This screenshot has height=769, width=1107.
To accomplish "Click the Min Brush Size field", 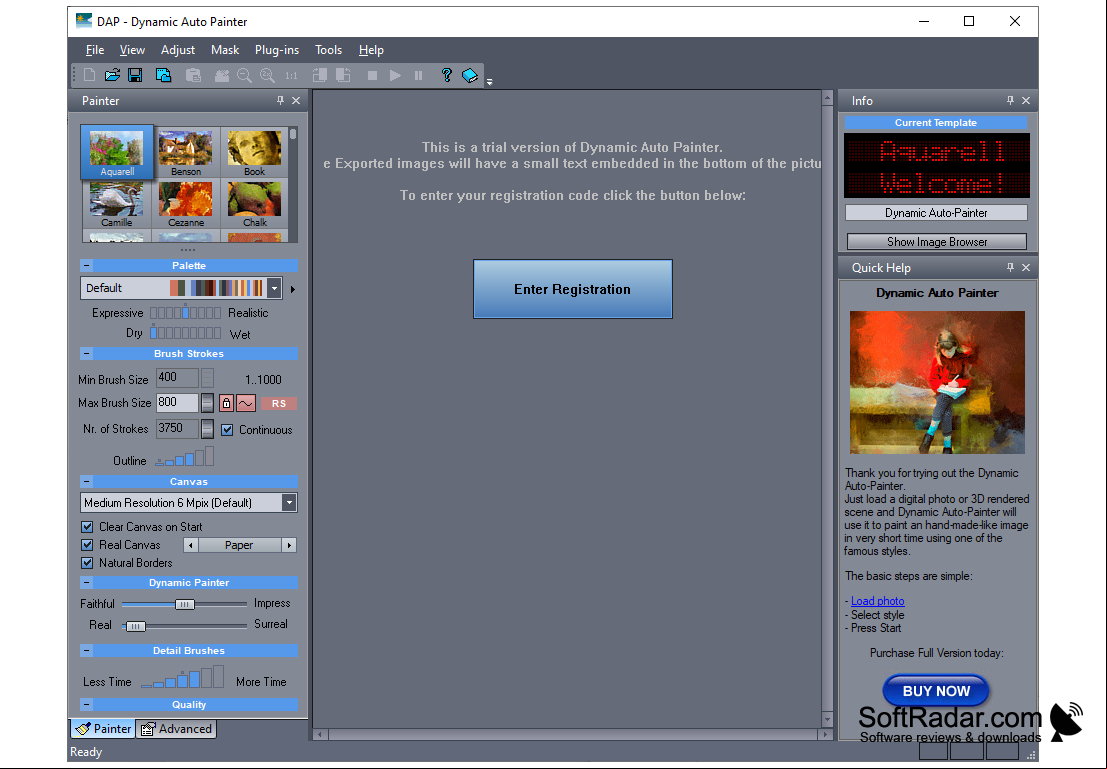I will point(177,378).
